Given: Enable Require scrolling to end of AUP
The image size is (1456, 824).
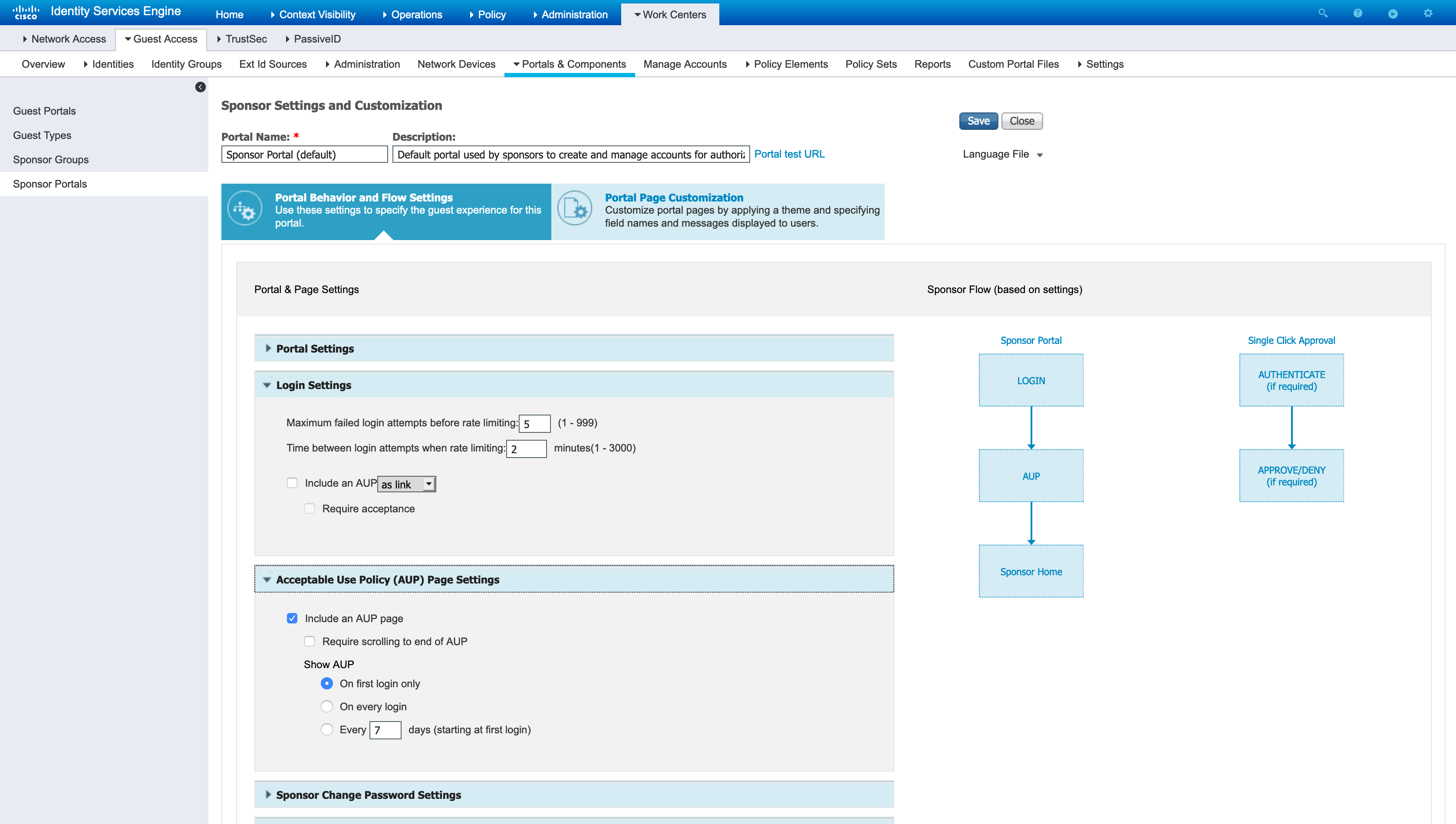Looking at the screenshot, I should [310, 641].
